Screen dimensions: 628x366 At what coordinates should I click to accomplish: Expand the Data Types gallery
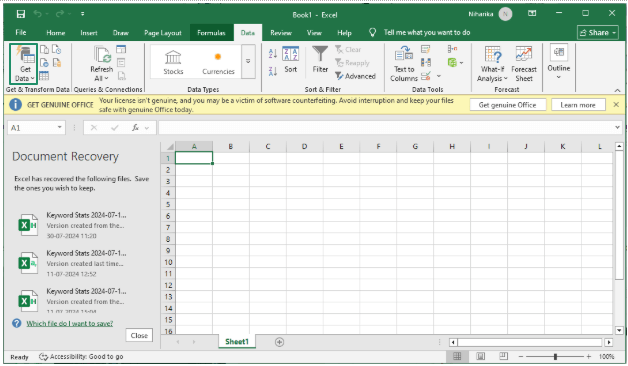(x=248, y=62)
